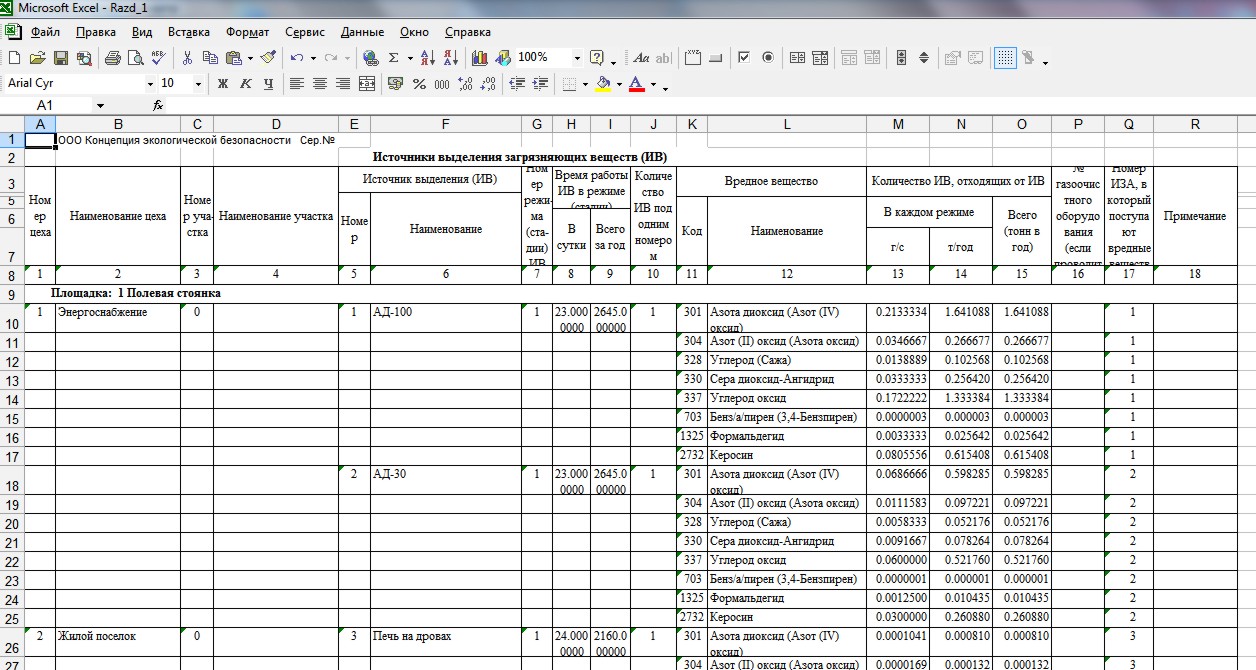Expand the zoom 100% dropdown

[x=576, y=58]
